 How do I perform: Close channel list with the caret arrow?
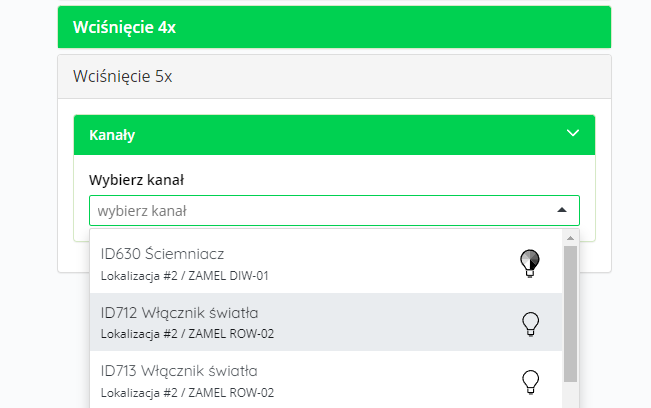coord(562,210)
